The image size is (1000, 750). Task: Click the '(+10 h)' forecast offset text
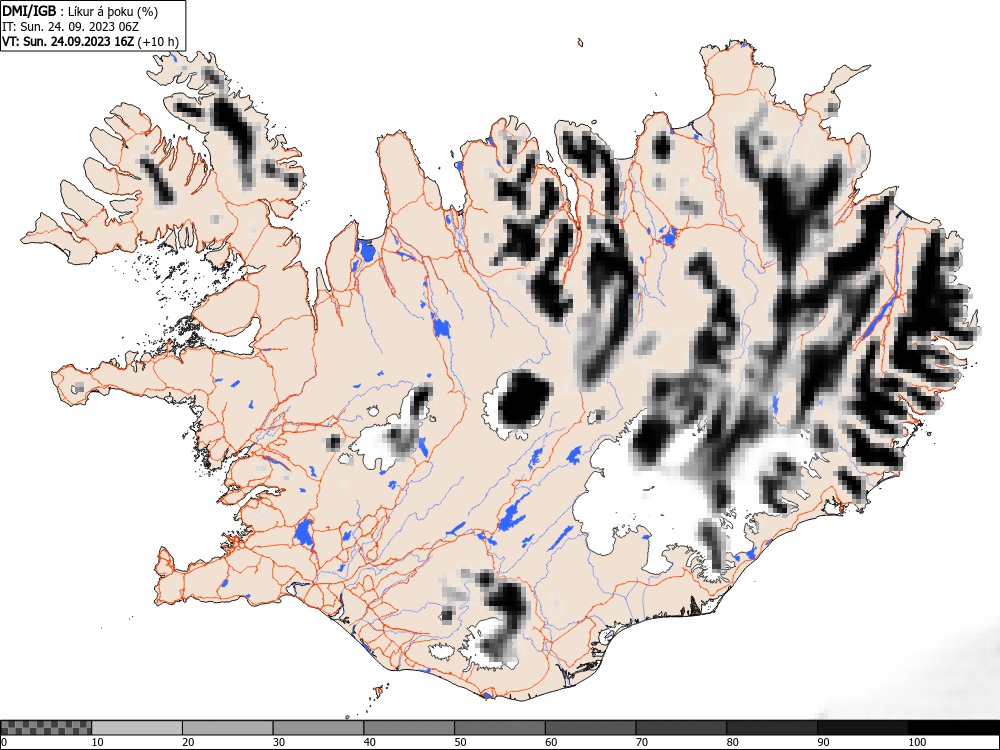pyautogui.click(x=158, y=42)
